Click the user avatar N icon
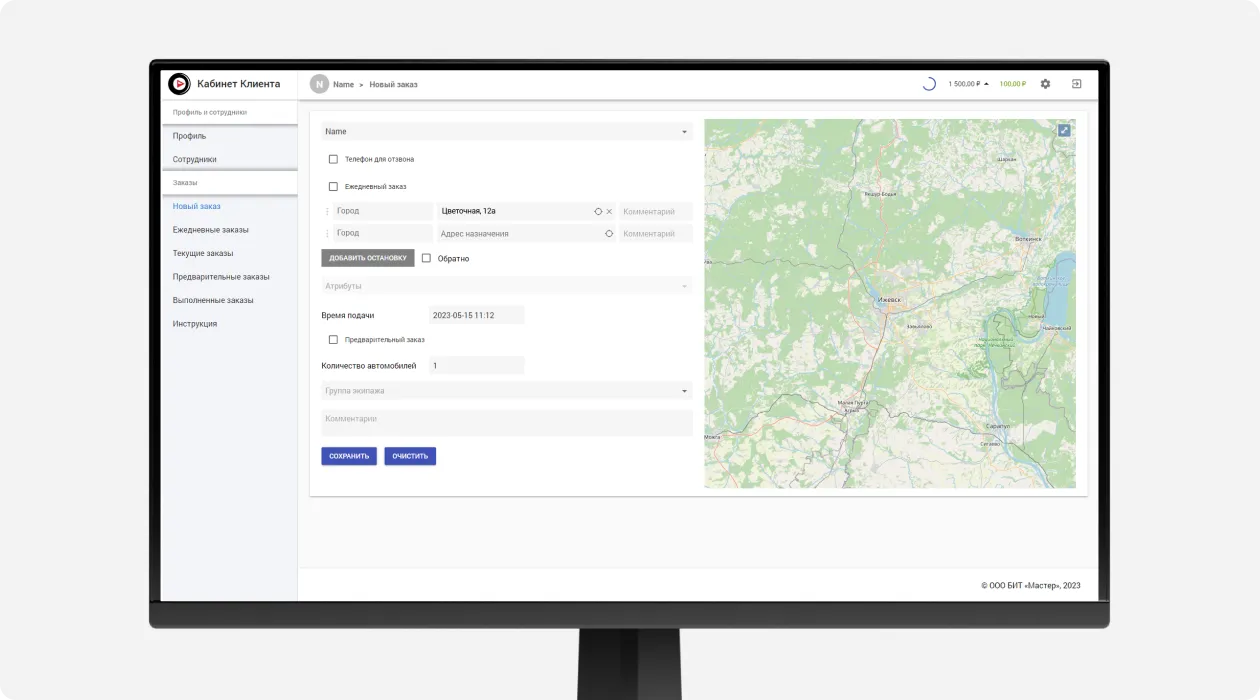1260x700 pixels. click(319, 84)
